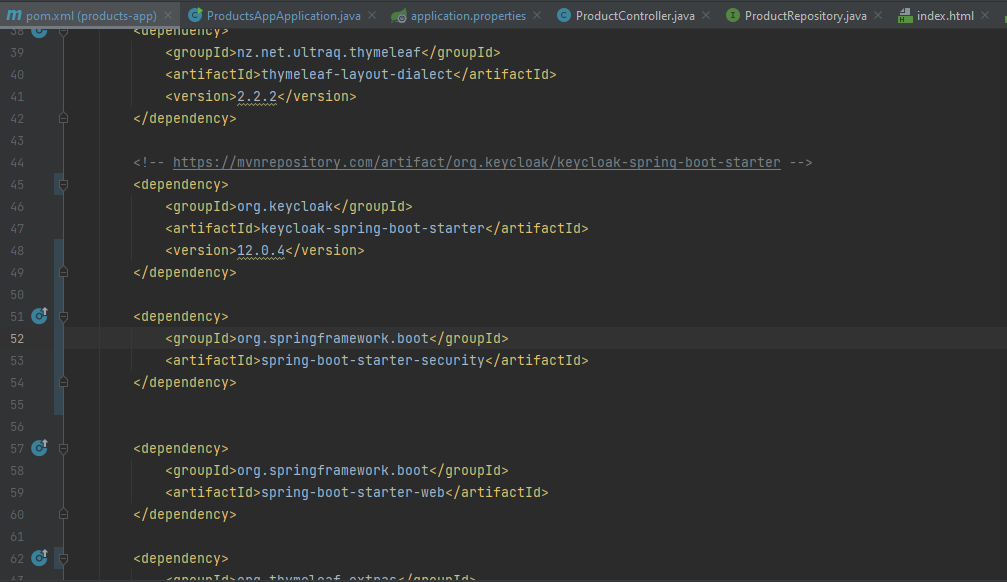Click the Spring leaf icon on the application.properties tab
The height and width of the screenshot is (582, 1007).
coord(399,15)
